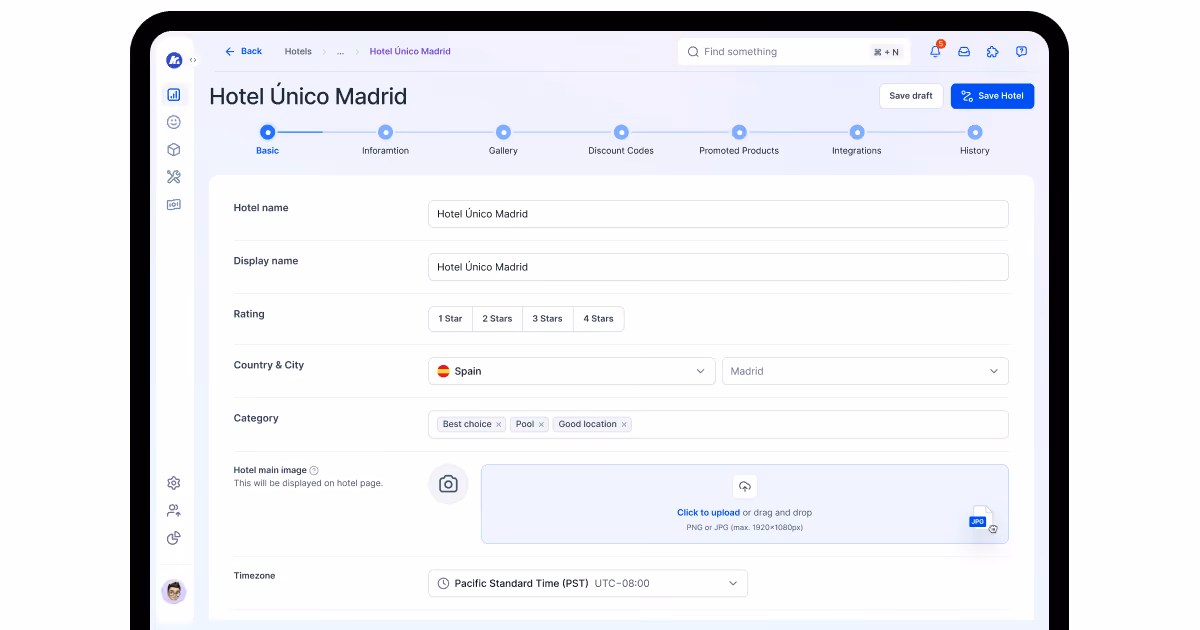Image resolution: width=1200 pixels, height=630 pixels.
Task: Focus the Display name input field
Action: tap(718, 267)
